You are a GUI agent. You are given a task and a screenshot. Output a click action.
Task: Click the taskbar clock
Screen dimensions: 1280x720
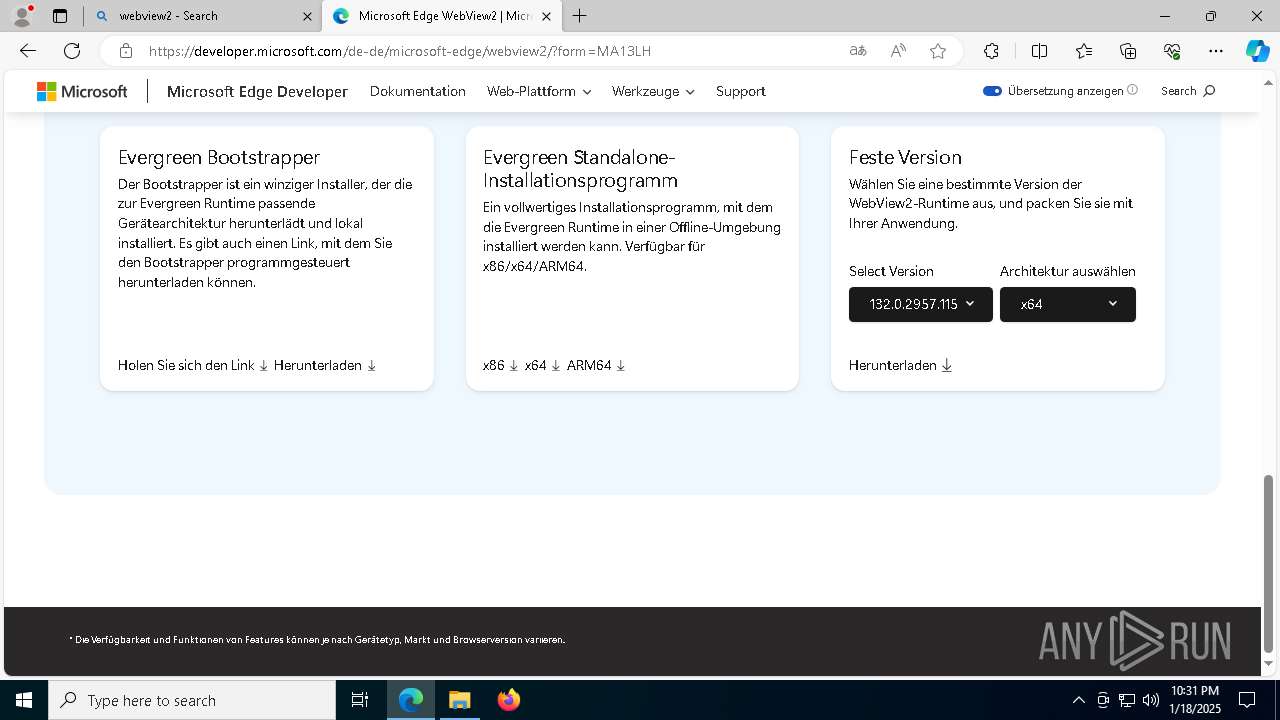pyautogui.click(x=1194, y=700)
